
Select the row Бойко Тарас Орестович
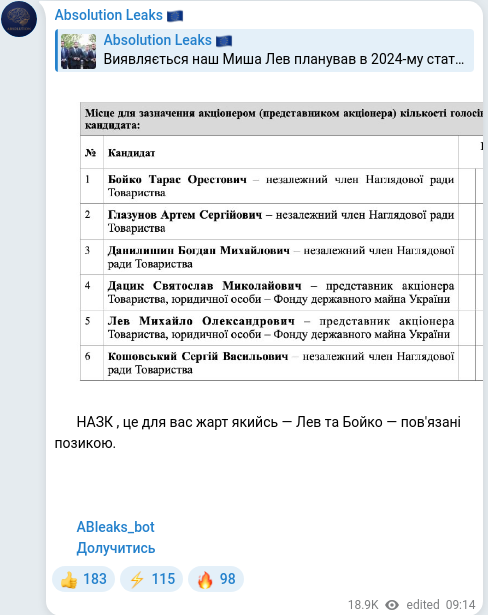point(281,186)
